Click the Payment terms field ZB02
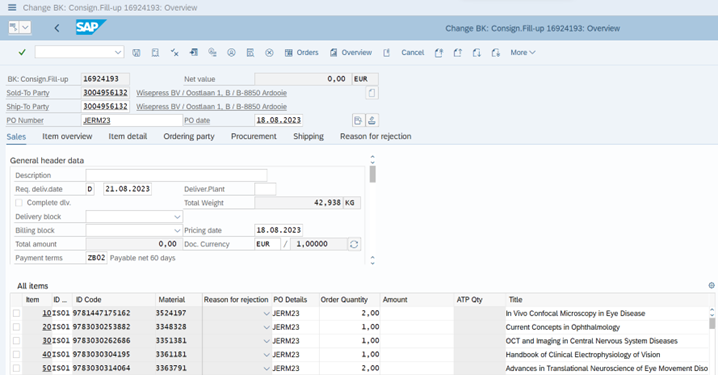719x375 pixels. (x=96, y=258)
